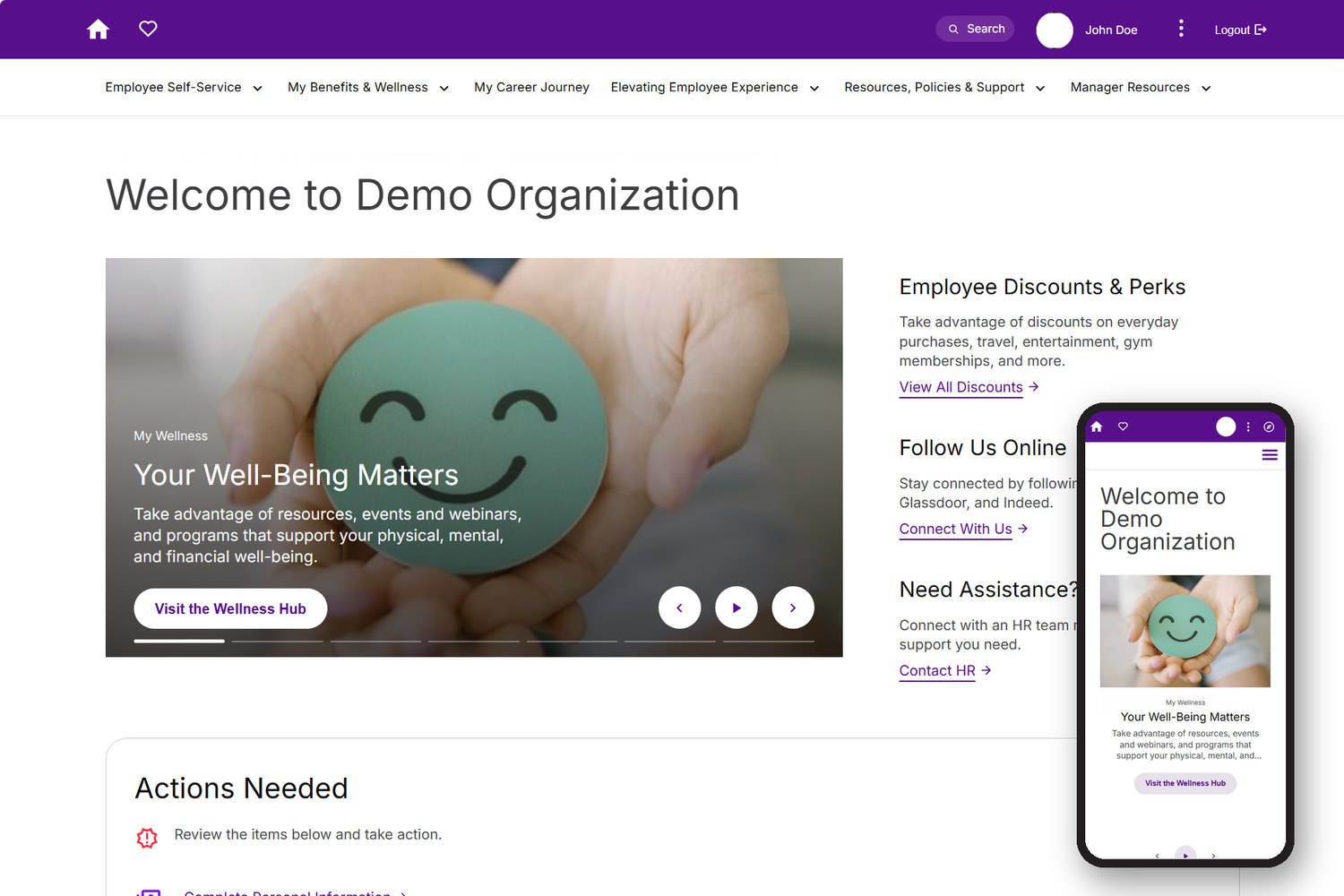This screenshot has width=1344, height=896.
Task: Open the My Career Journey page
Action: pos(531,88)
